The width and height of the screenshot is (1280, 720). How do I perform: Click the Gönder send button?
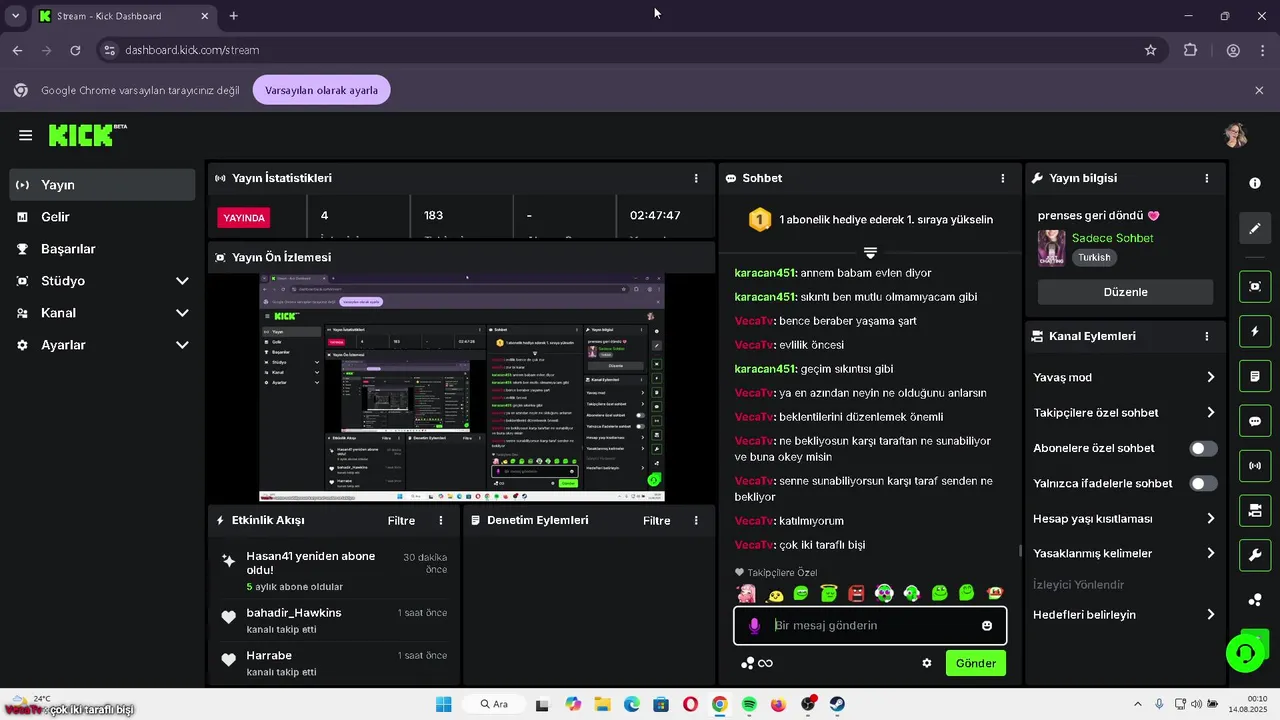[976, 663]
